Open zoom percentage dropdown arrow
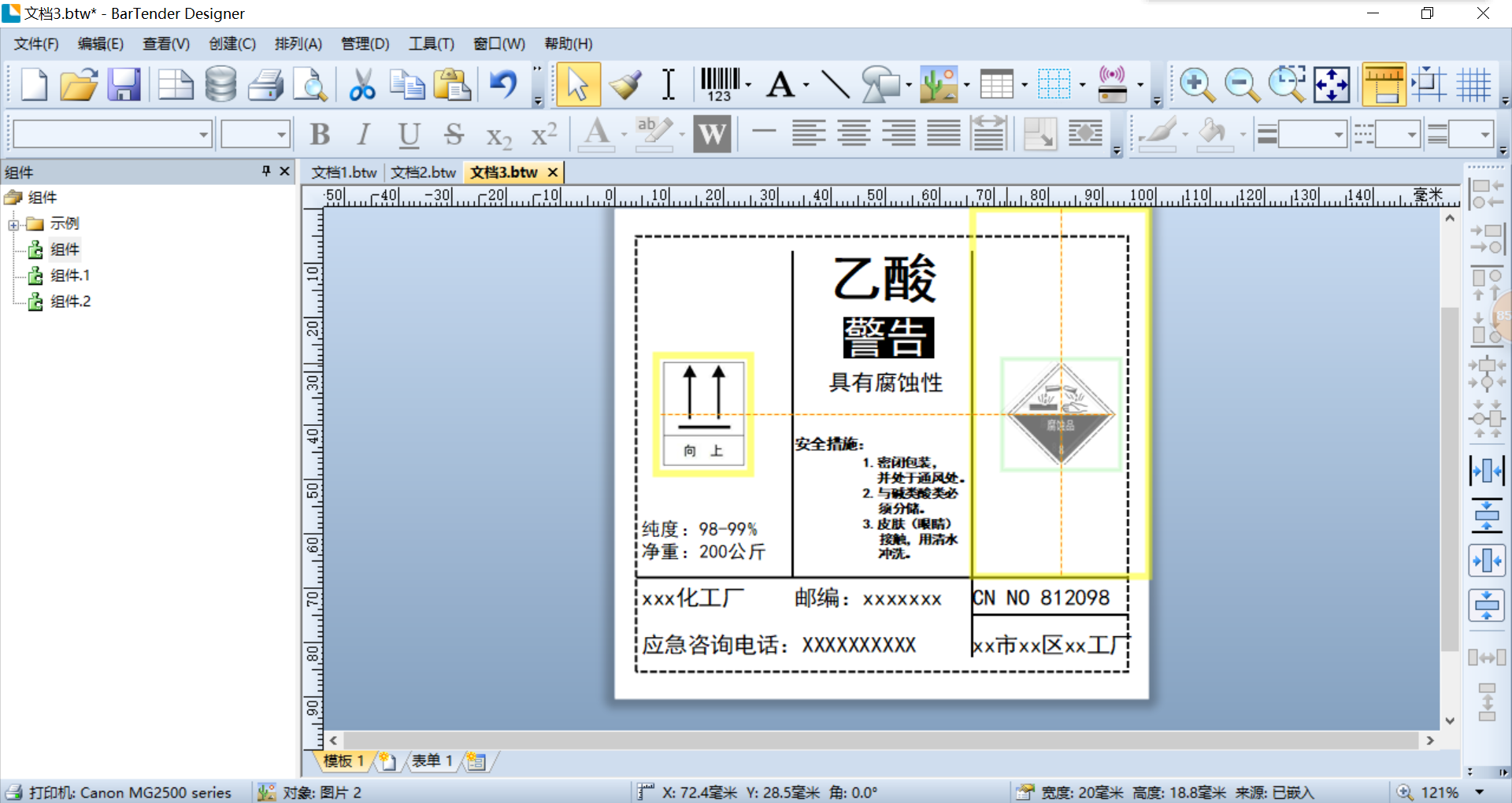 point(1479,792)
